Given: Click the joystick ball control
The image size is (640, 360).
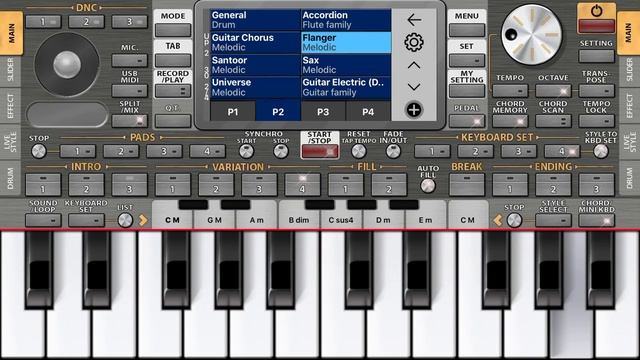Looking at the screenshot, I should pyautogui.click(x=67, y=64).
